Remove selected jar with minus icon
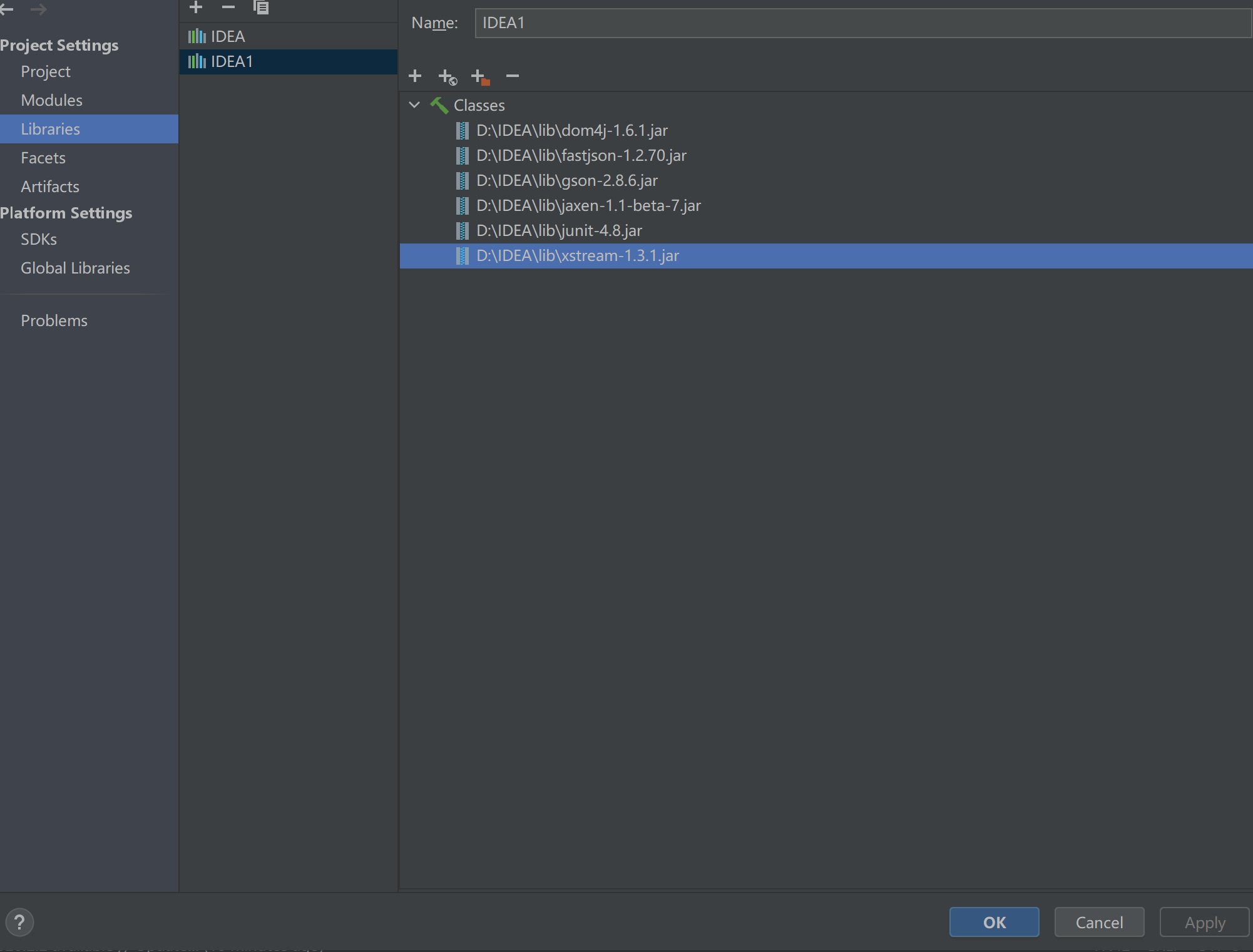This screenshot has height=952, width=1253. coord(513,76)
